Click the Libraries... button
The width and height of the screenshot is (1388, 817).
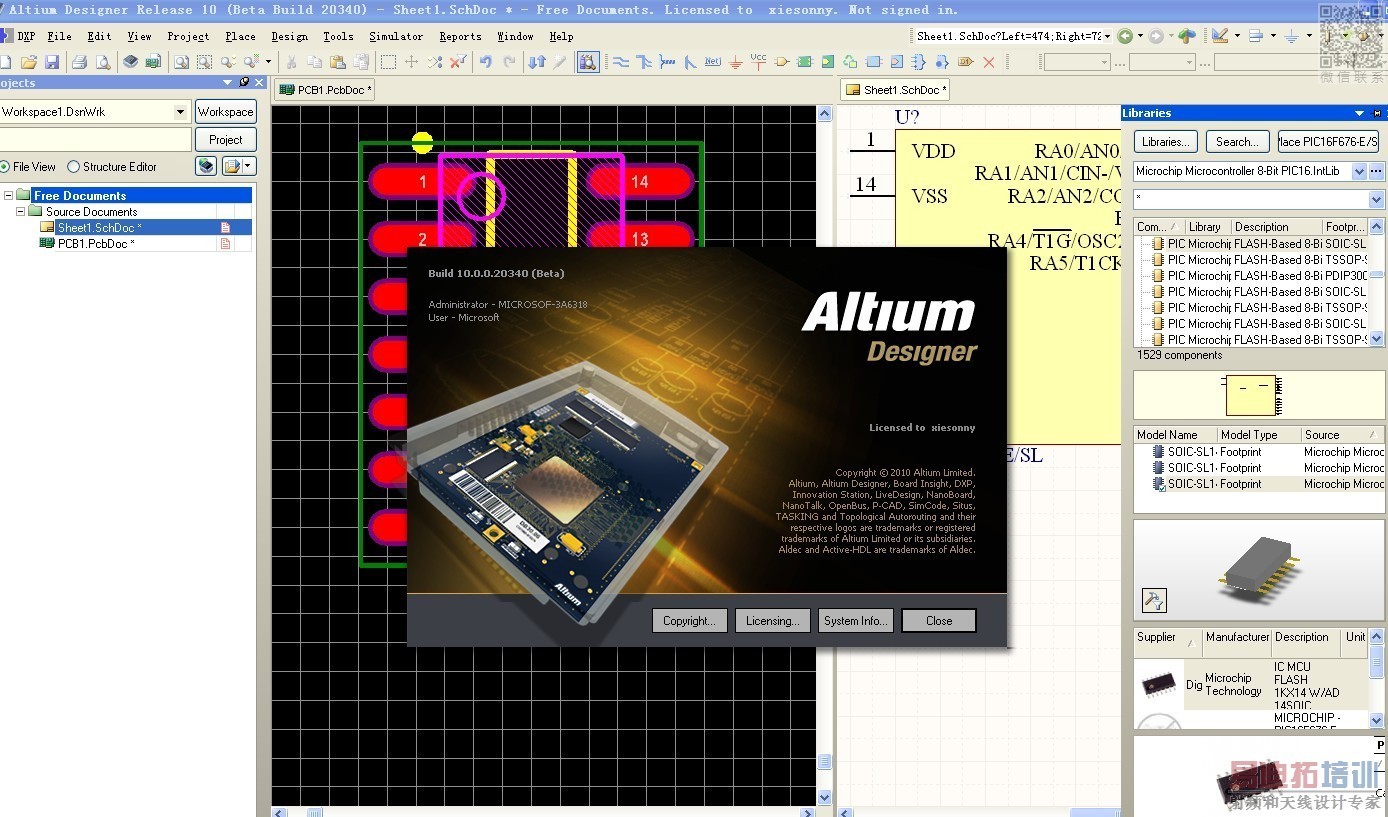click(x=1166, y=142)
